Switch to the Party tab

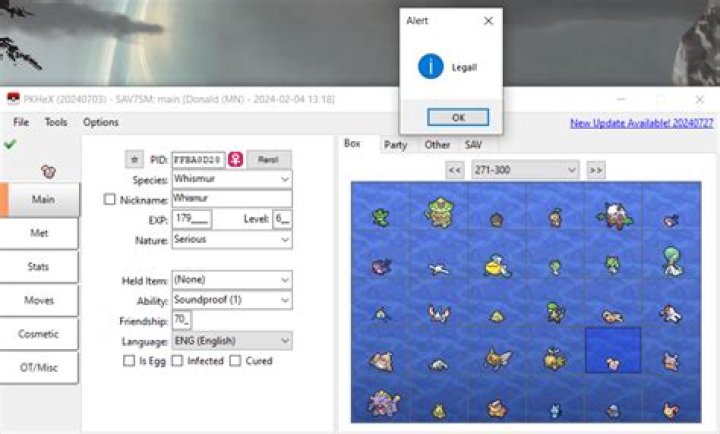395,145
